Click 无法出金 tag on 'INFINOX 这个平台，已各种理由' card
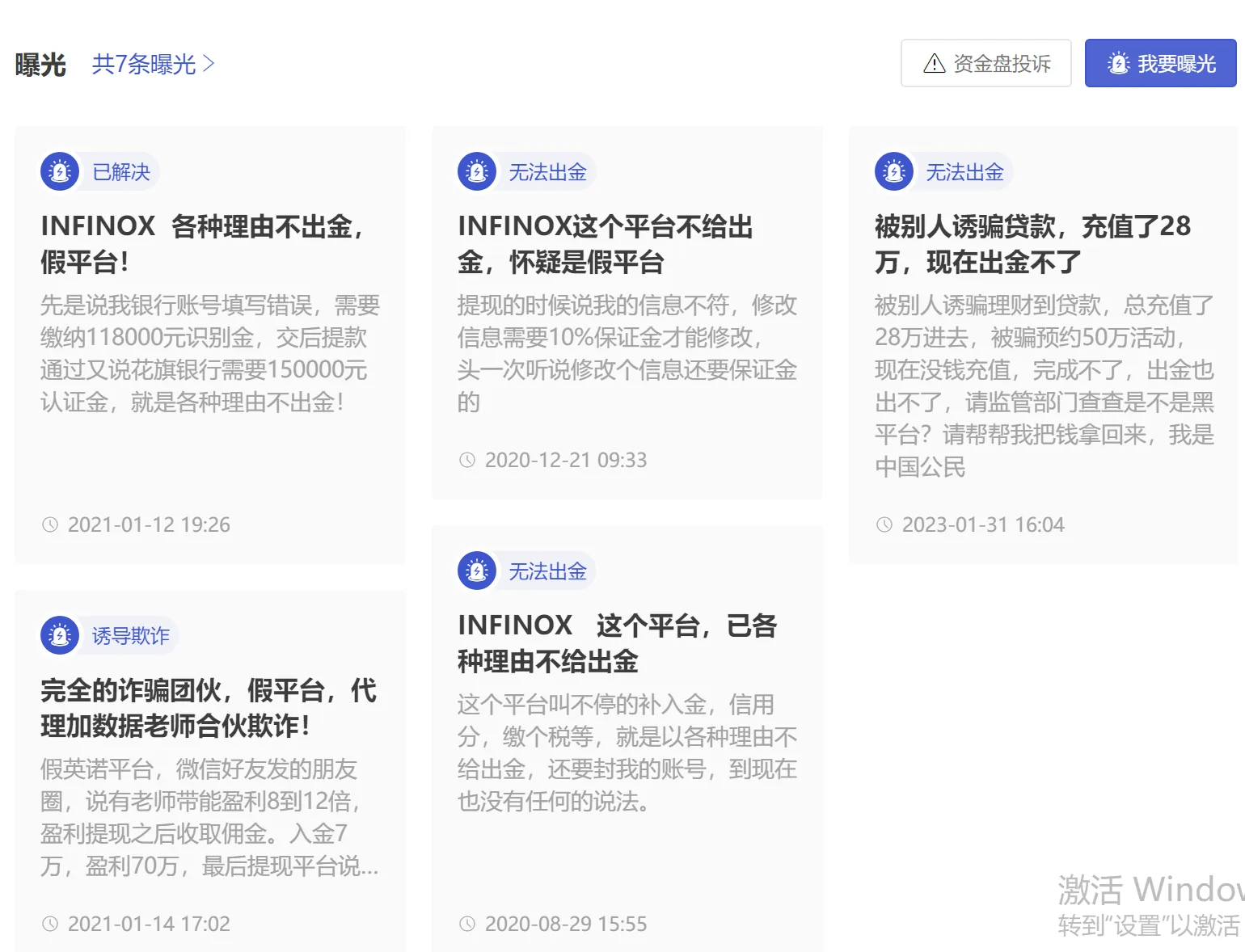Image resolution: width=1245 pixels, height=952 pixels. (547, 571)
